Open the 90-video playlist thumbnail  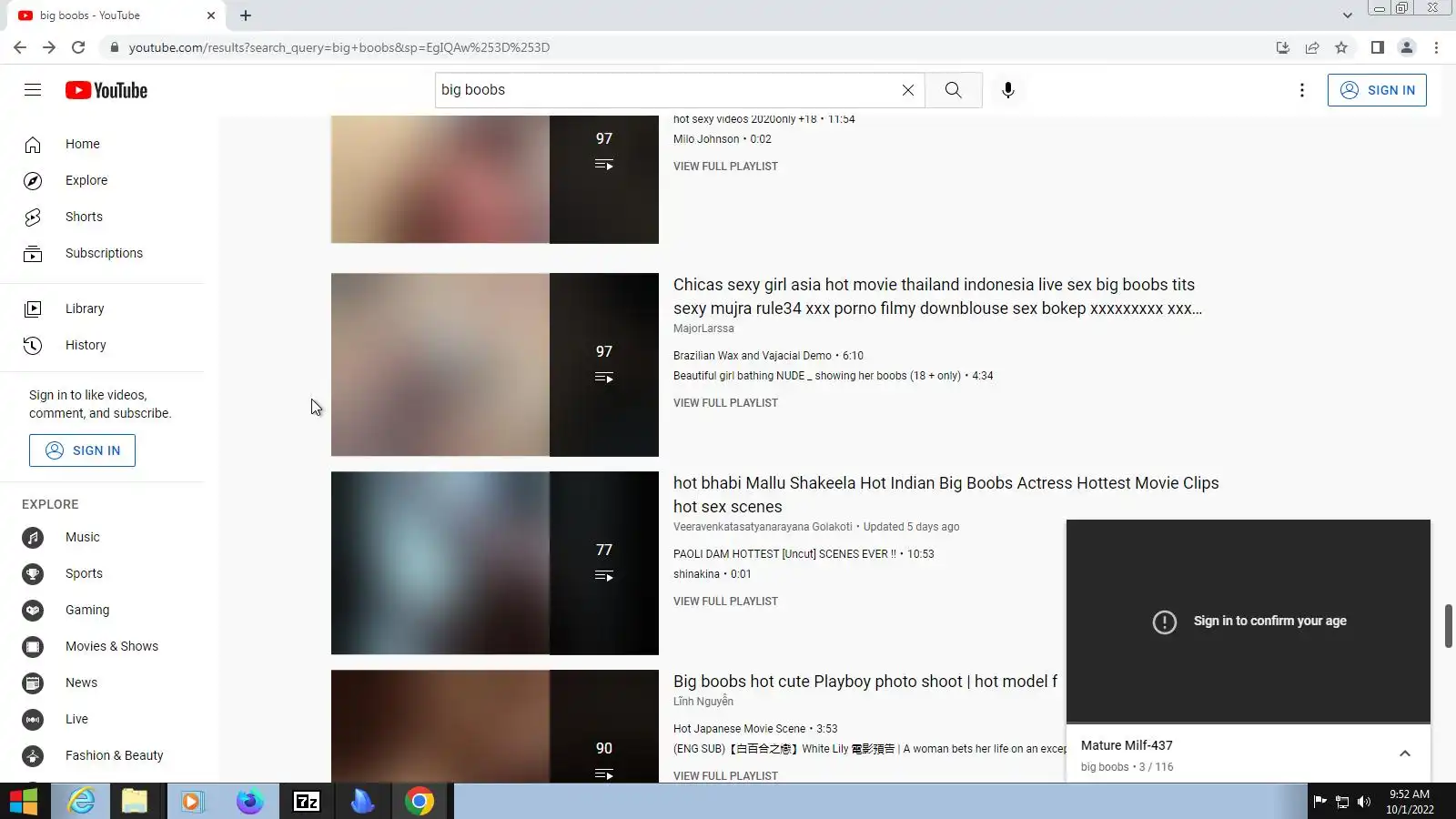495,726
